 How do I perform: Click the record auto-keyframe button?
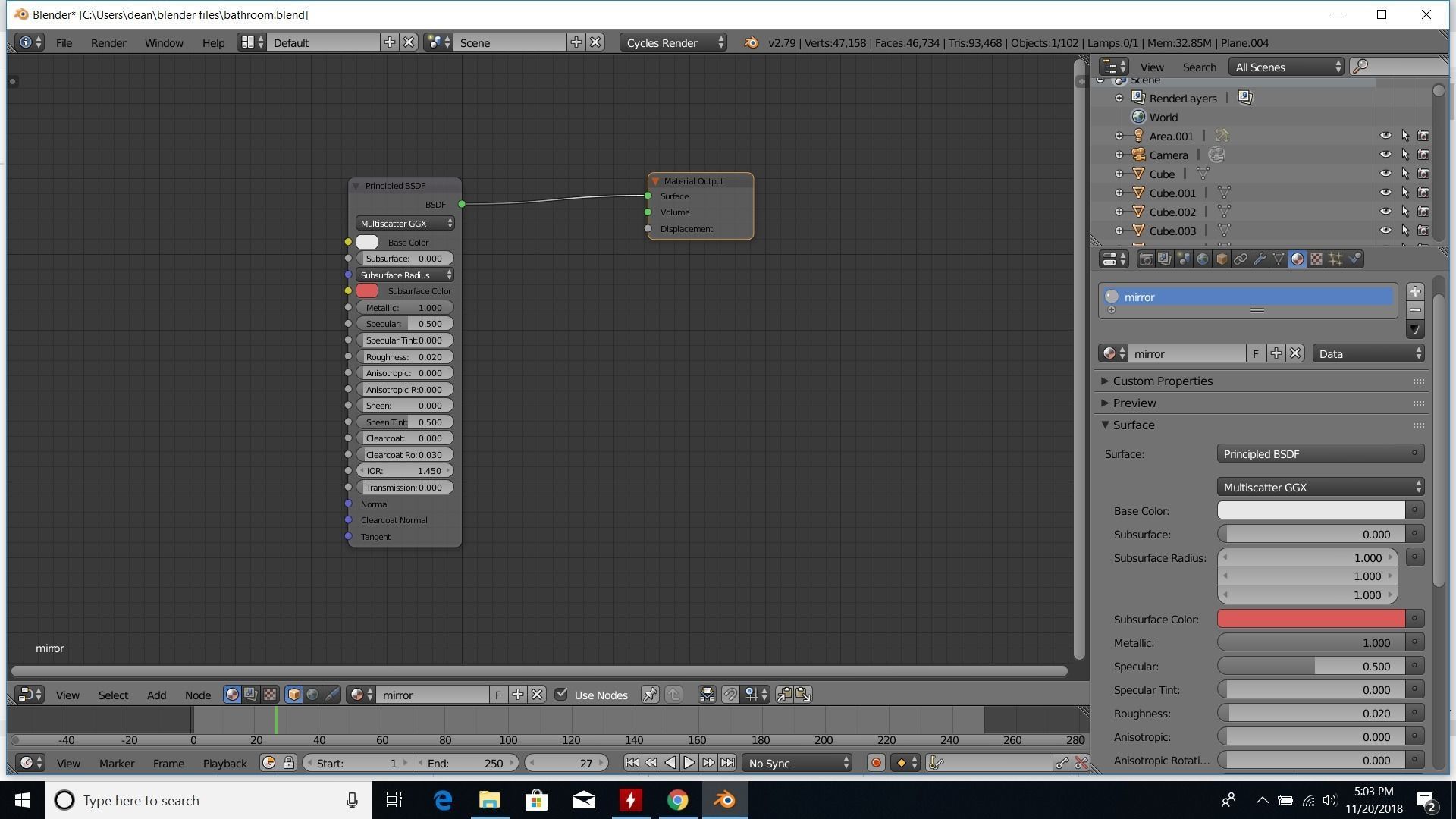[x=876, y=763]
